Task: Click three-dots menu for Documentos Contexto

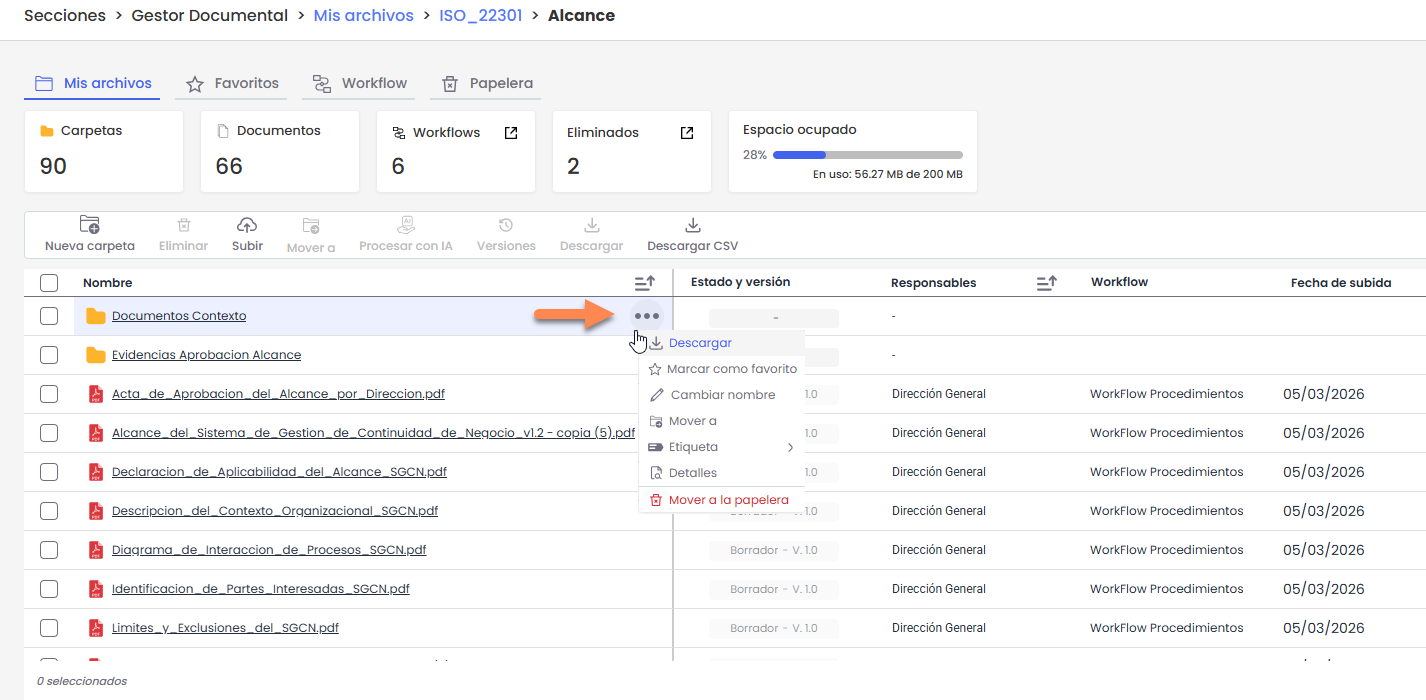Action: [647, 316]
